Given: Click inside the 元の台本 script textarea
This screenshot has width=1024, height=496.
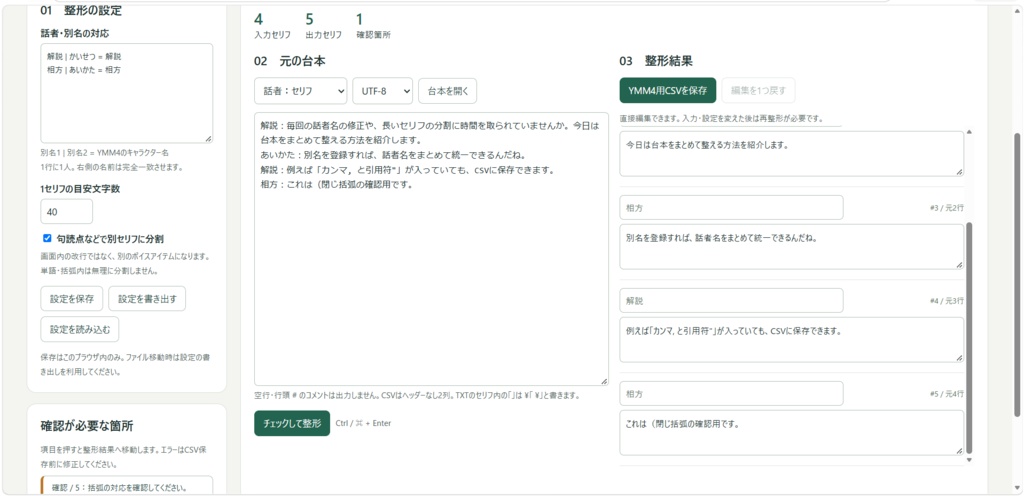Looking at the screenshot, I should [431, 249].
